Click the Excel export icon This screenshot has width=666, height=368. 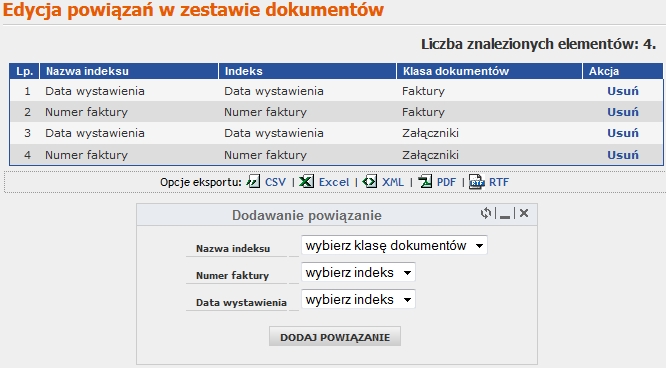306,181
